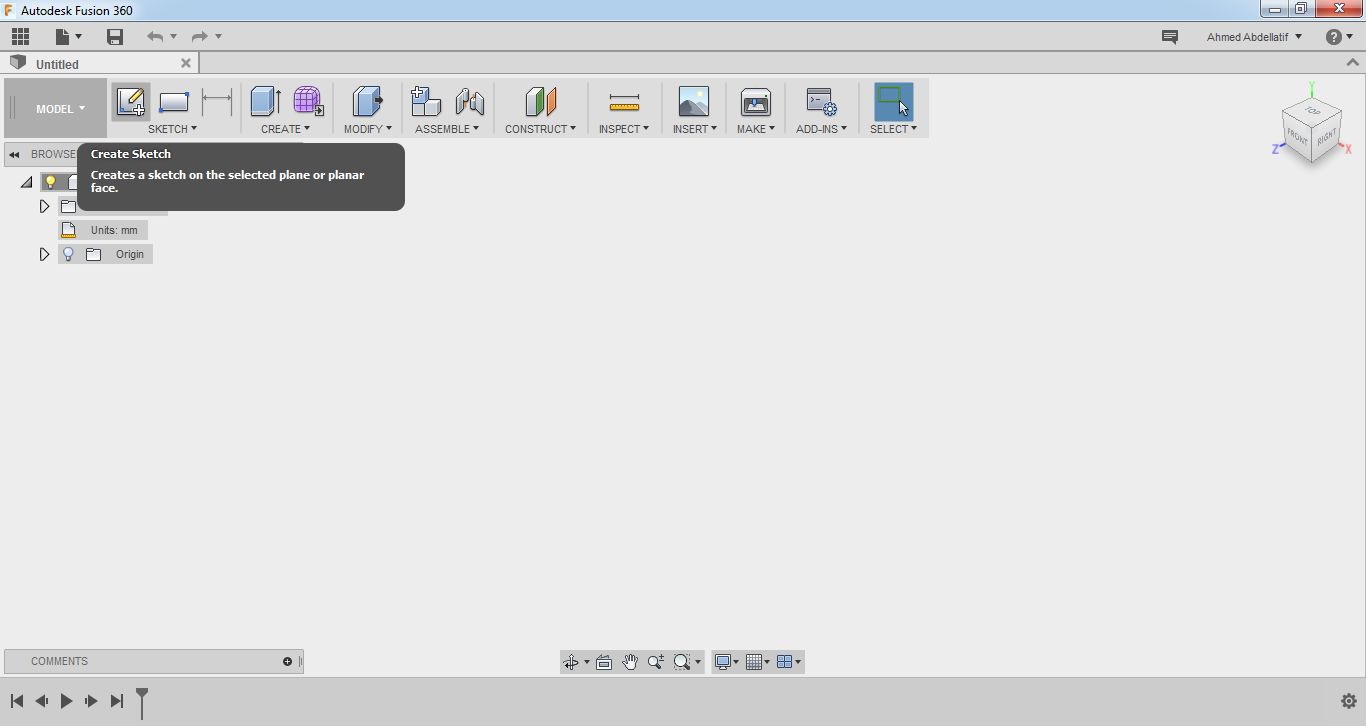This screenshot has width=1366, height=726.
Task: Open the MAKE menu
Action: pos(756,129)
